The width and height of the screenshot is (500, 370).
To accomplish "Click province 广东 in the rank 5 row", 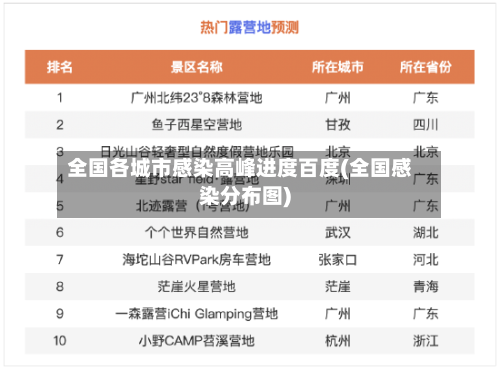I will (x=426, y=206).
